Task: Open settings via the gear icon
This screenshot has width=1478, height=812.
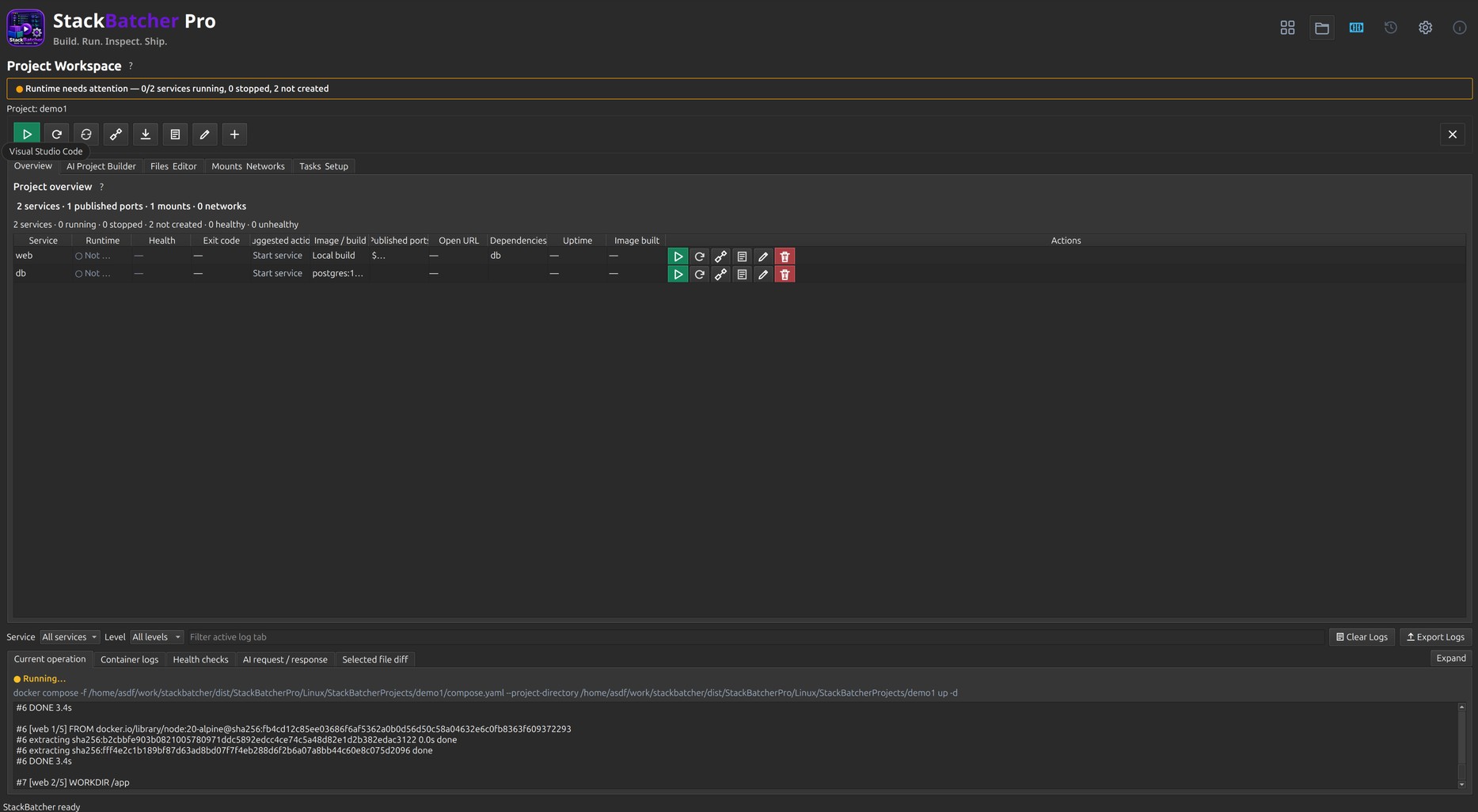Action: point(1425,28)
